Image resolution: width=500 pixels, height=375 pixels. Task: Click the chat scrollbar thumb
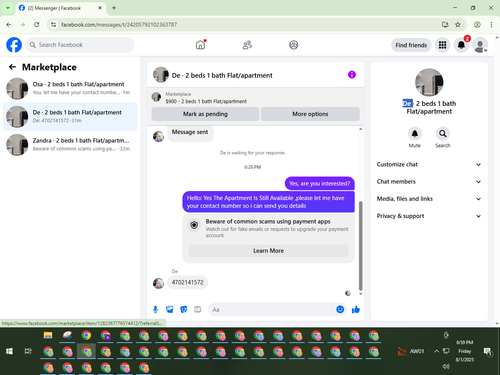pos(360,245)
